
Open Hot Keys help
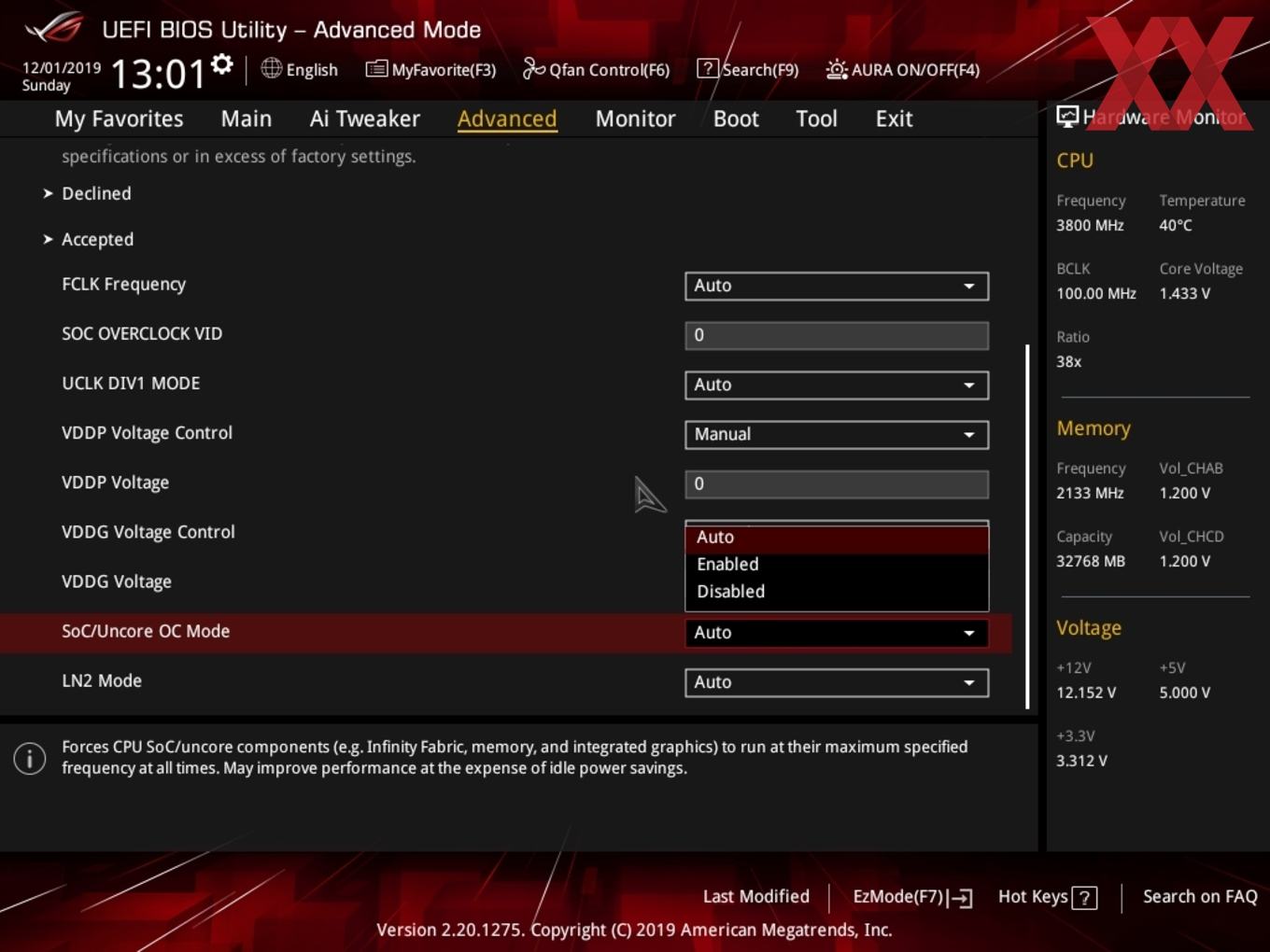click(x=1047, y=897)
